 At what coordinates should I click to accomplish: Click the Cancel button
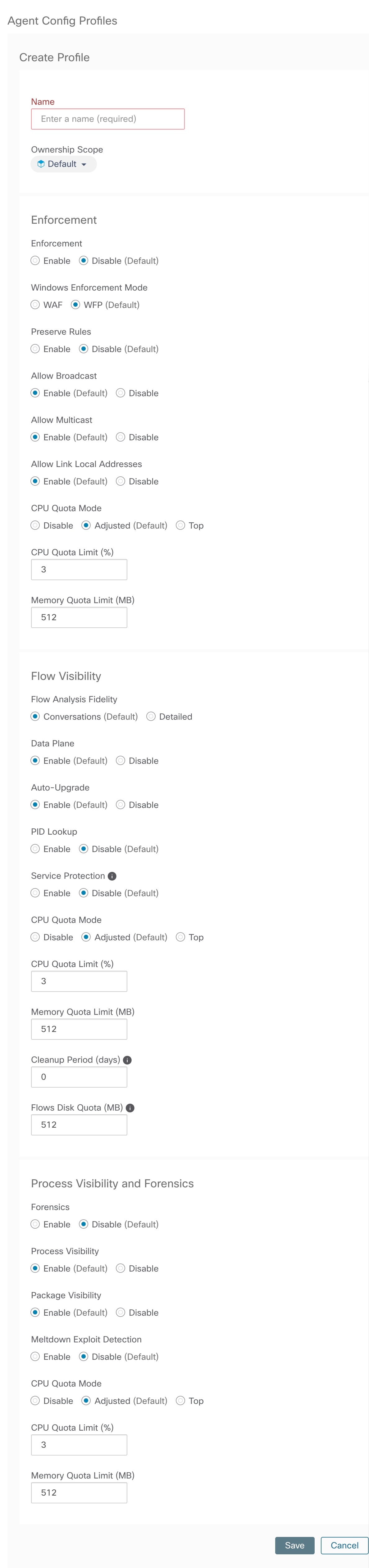pyautogui.click(x=345, y=1545)
